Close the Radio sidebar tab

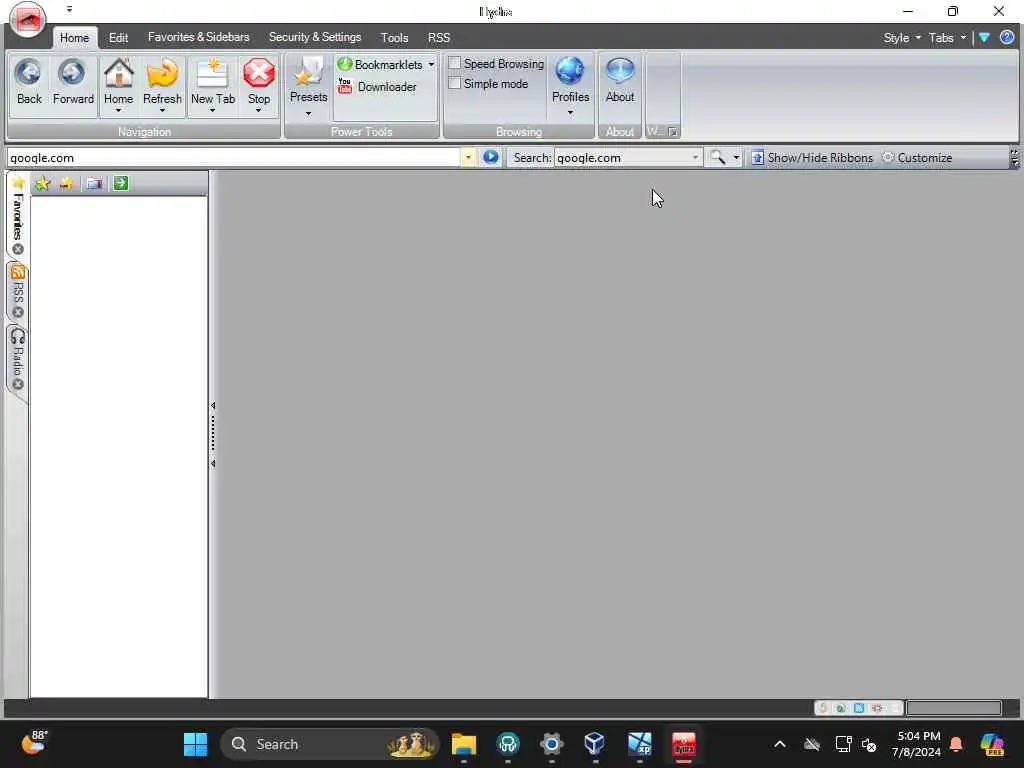click(x=18, y=384)
